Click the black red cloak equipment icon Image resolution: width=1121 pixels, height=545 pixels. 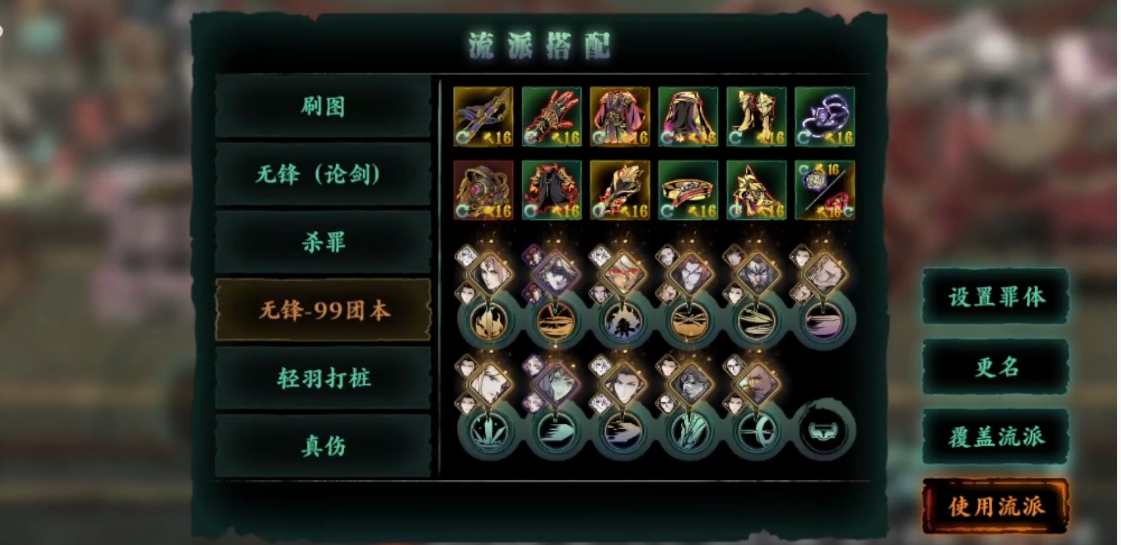[x=551, y=190]
